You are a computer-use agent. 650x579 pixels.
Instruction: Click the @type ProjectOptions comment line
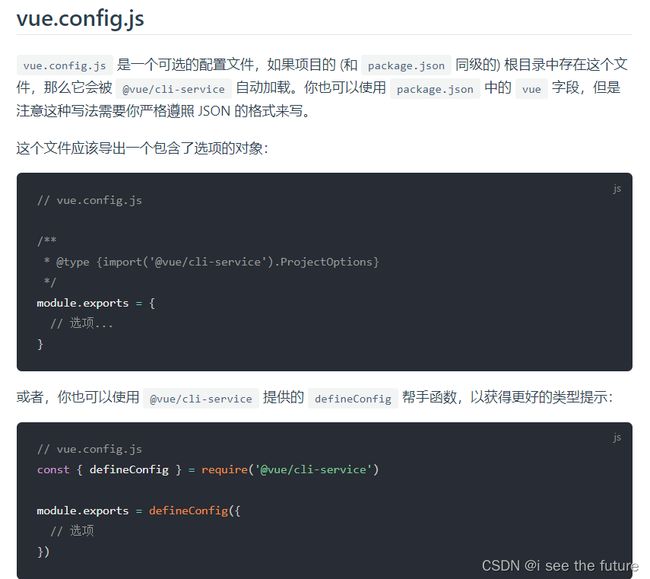[211, 262]
